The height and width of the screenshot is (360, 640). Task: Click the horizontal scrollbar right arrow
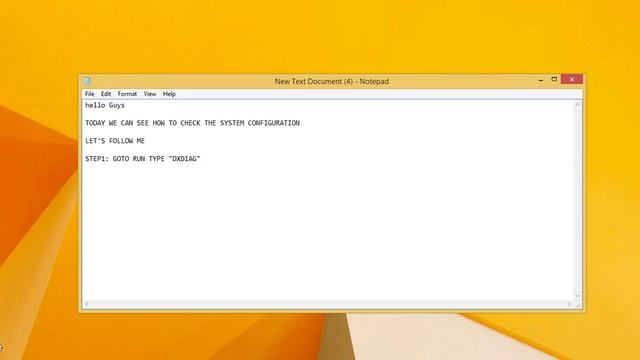pos(569,304)
